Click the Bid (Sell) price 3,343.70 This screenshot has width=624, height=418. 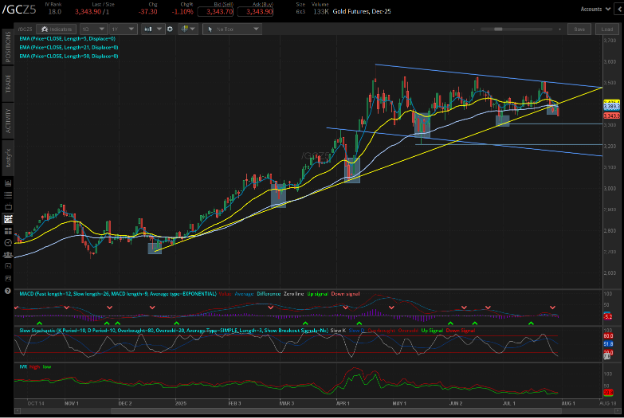[215, 12]
